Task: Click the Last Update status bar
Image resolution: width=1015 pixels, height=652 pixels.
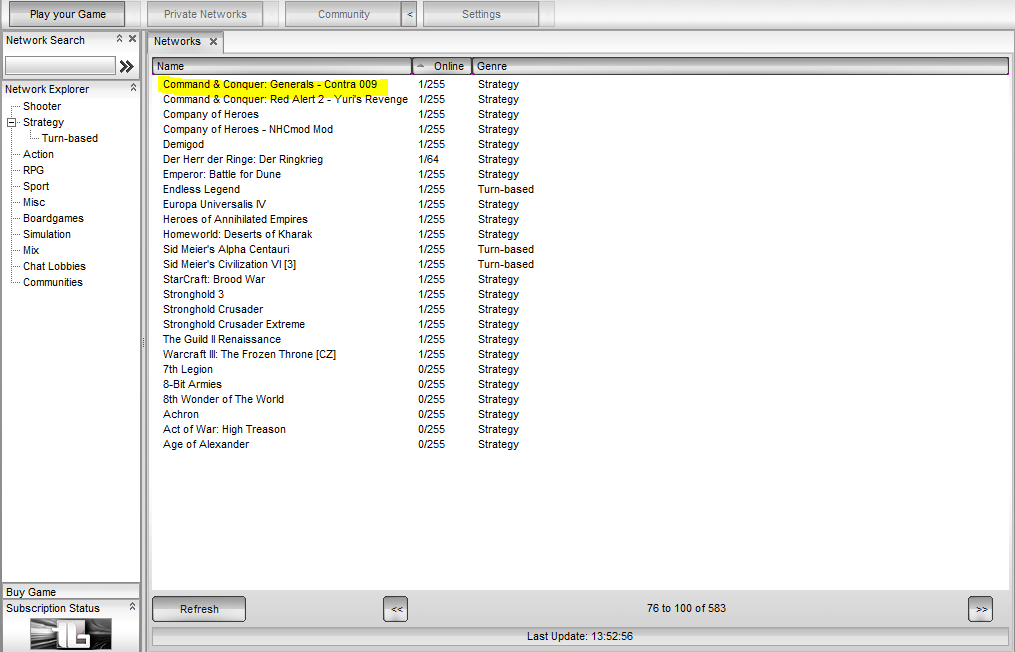Action: tap(580, 636)
